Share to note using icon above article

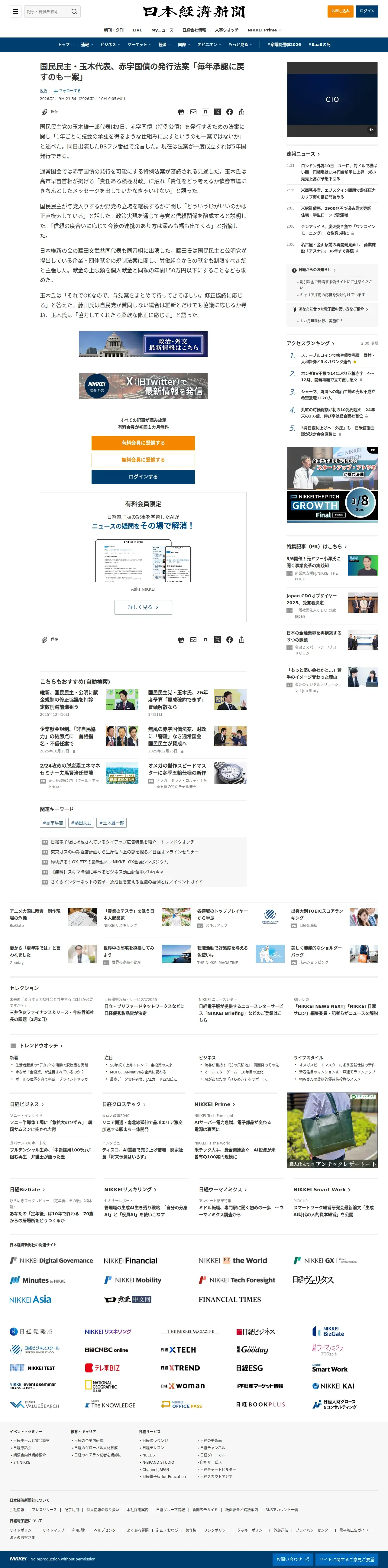[x=205, y=112]
